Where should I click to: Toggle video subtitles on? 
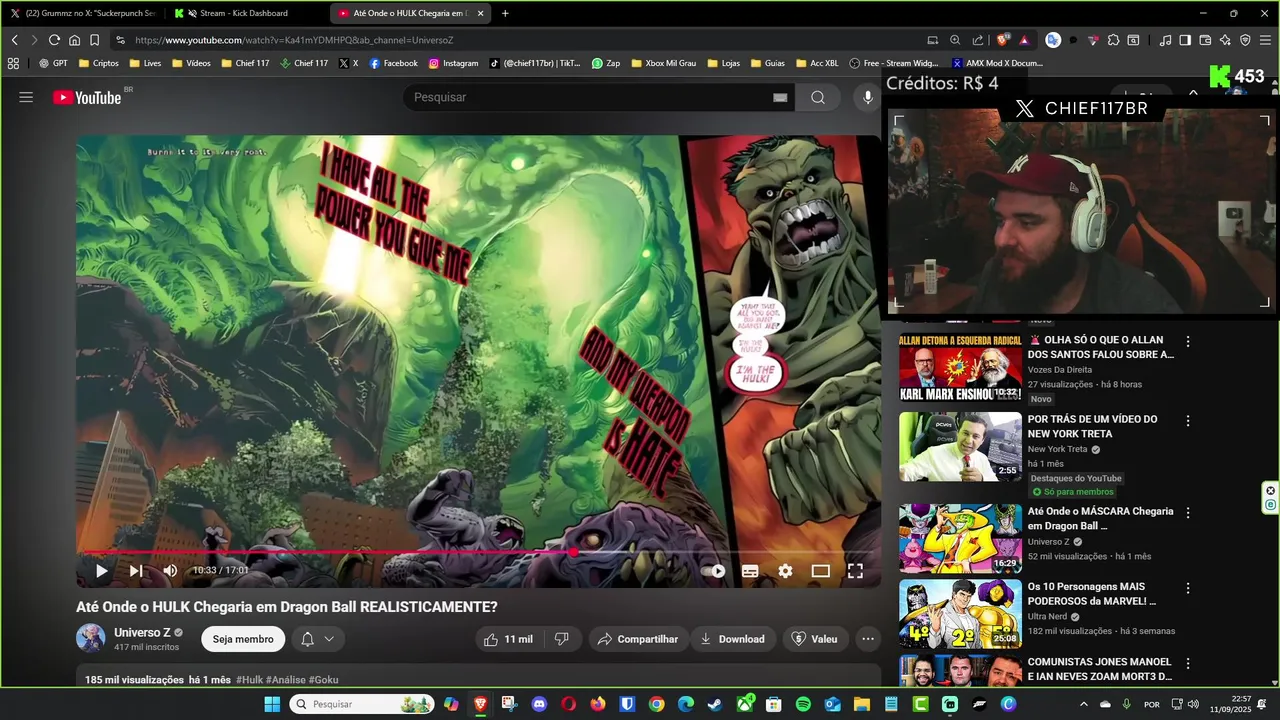750,571
